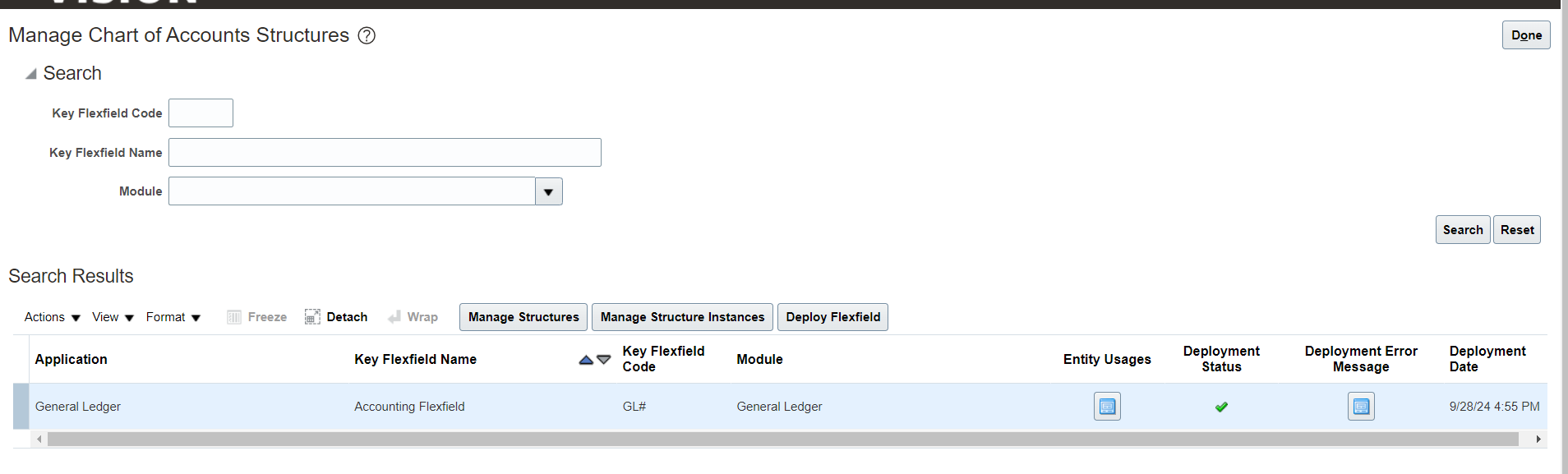The height and width of the screenshot is (474, 1568).
Task: Click in the Key Flexfield Code field
Action: click(201, 113)
